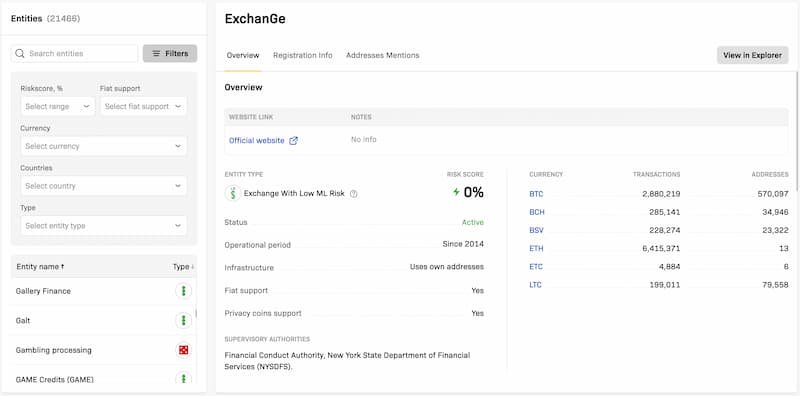This screenshot has height=396, width=800.
Task: Expand the Select currency dropdown
Action: point(104,146)
